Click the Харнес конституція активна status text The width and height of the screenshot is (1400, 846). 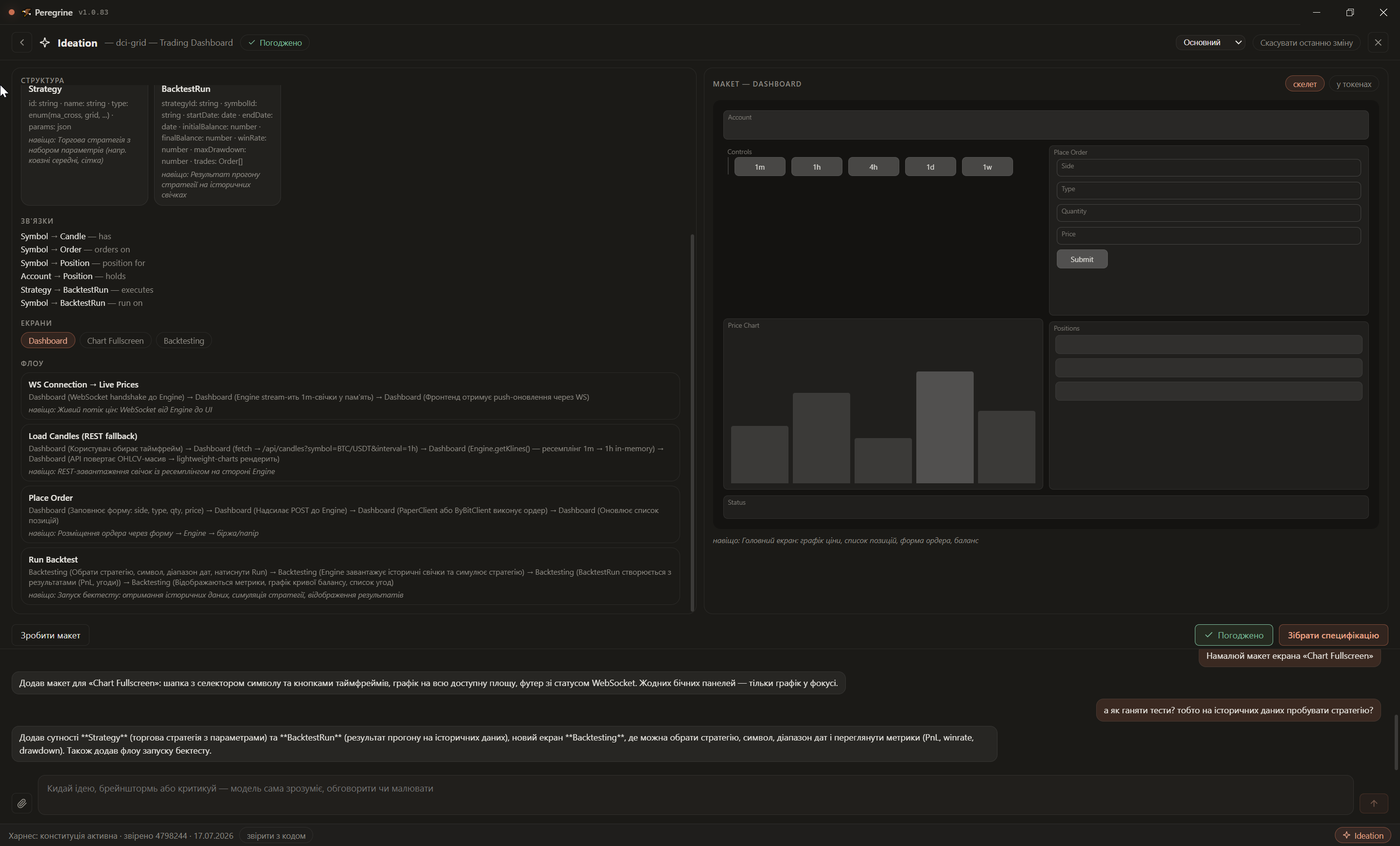(x=121, y=836)
